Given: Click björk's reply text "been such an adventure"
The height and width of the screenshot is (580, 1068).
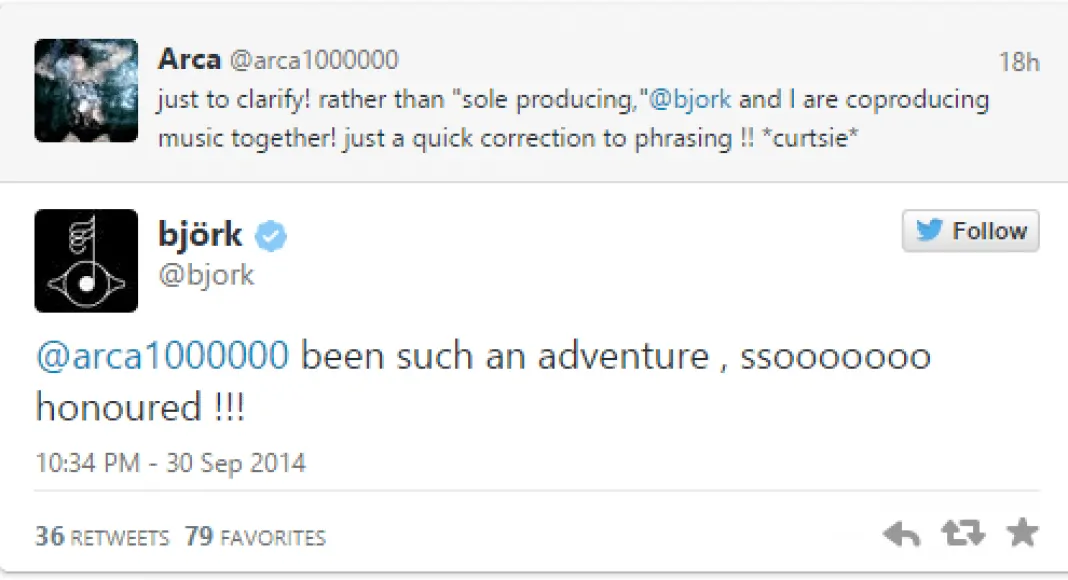Looking at the screenshot, I should (x=510, y=355).
